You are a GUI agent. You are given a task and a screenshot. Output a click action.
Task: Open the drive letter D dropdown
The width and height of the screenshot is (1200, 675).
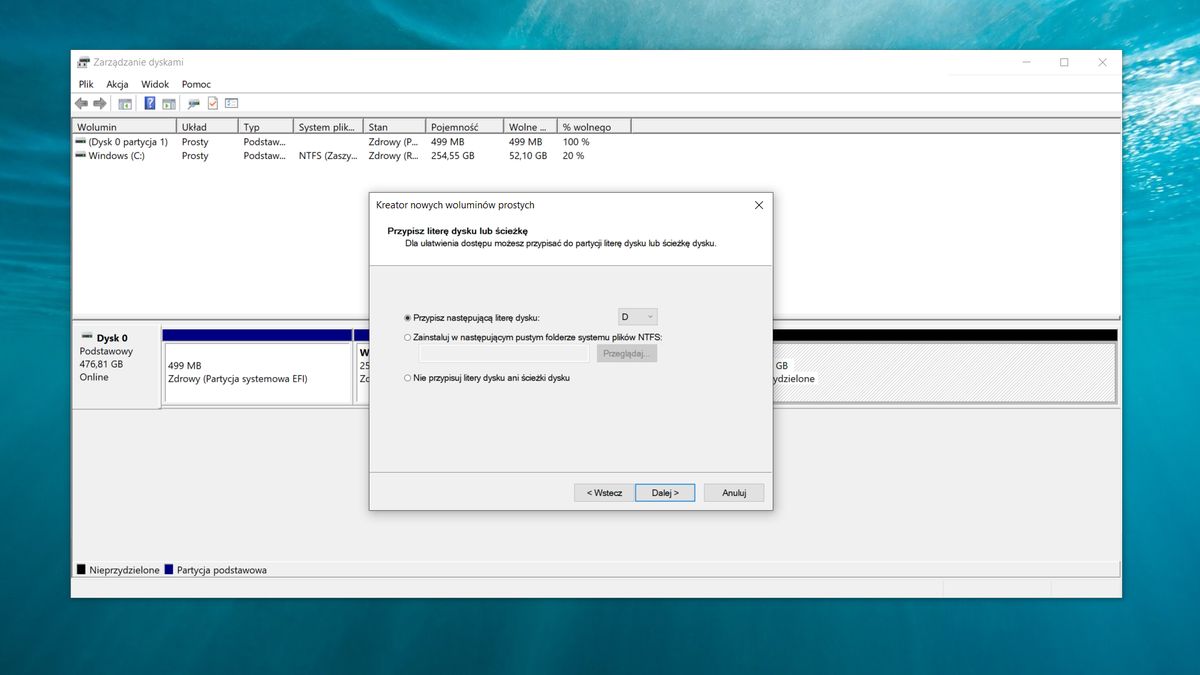pyautogui.click(x=648, y=316)
